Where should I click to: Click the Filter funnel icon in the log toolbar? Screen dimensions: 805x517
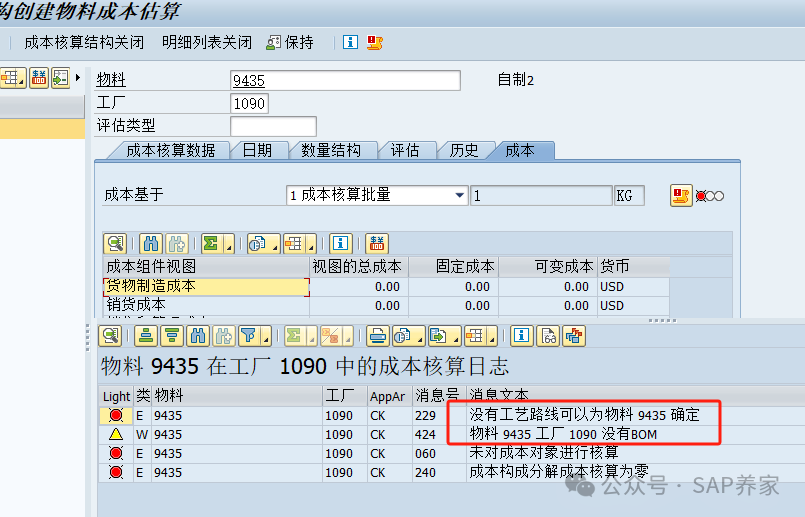249,336
